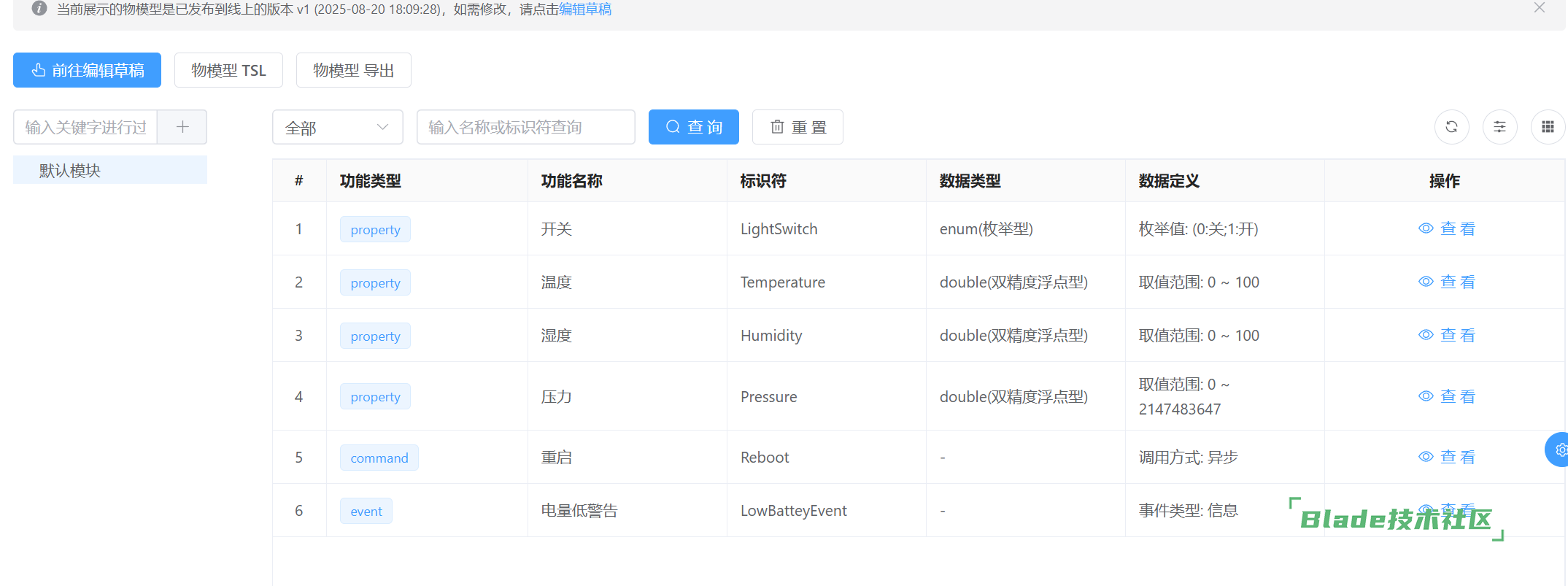Image resolution: width=1568 pixels, height=586 pixels.
Task: Click the plus icon to add module
Action: [182, 127]
